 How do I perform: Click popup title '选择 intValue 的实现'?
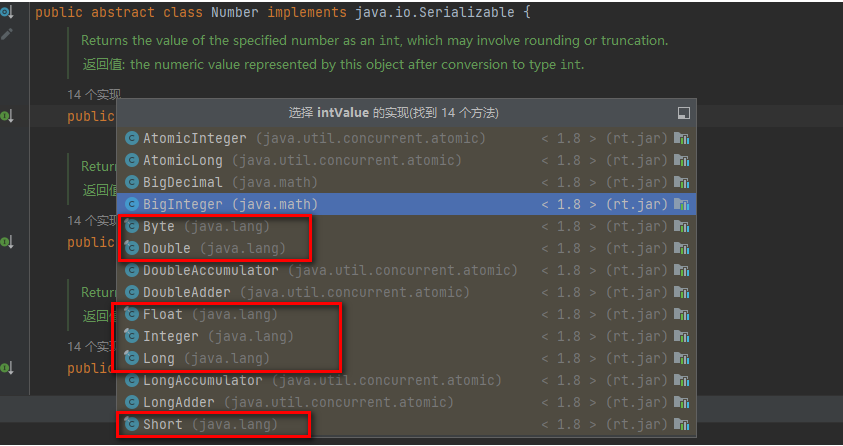(394, 113)
